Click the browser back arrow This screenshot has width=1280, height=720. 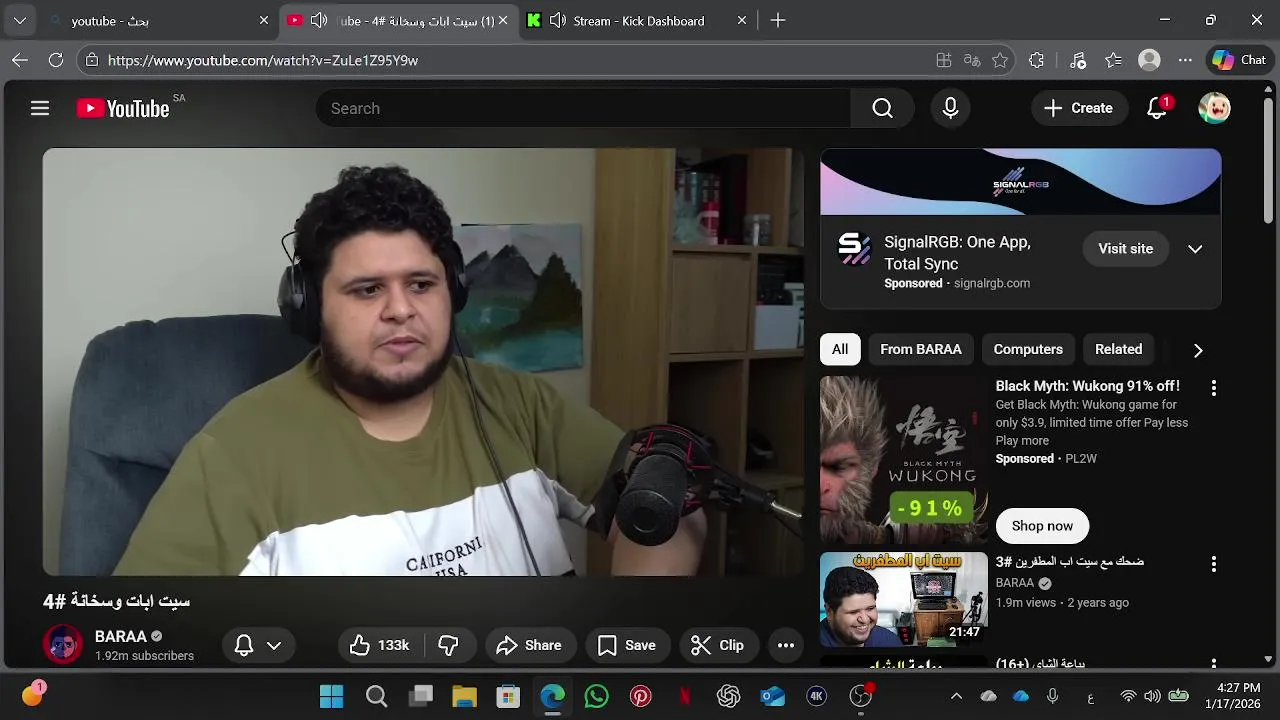coord(20,60)
